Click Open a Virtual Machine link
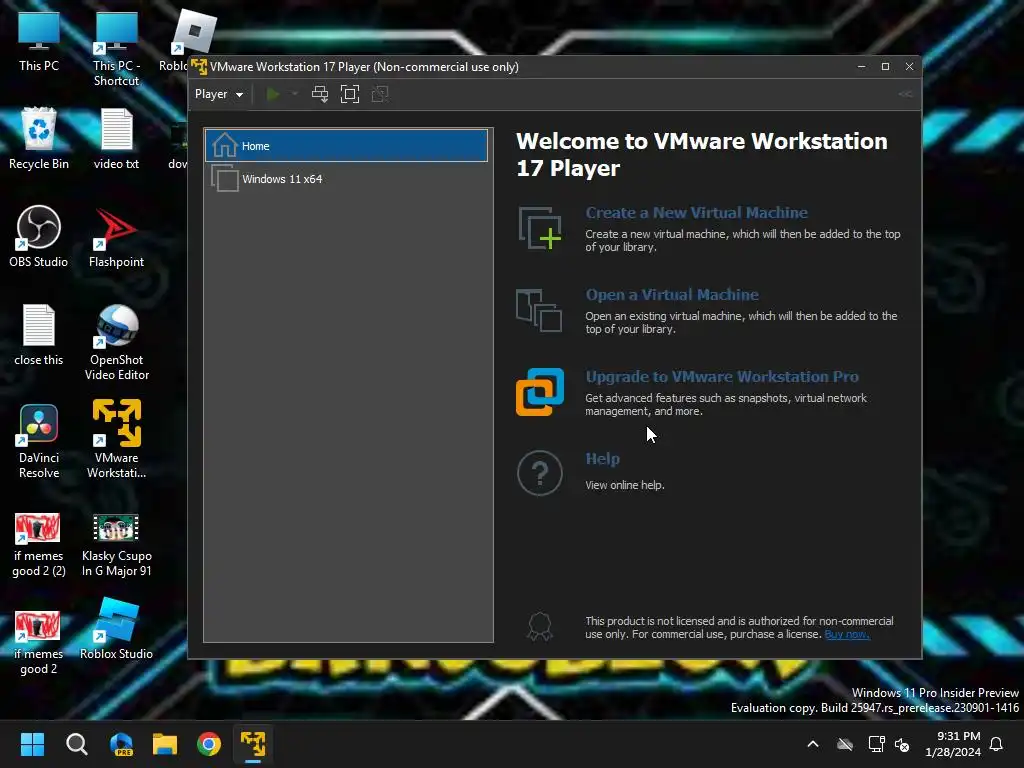The image size is (1024, 768). coord(672,295)
